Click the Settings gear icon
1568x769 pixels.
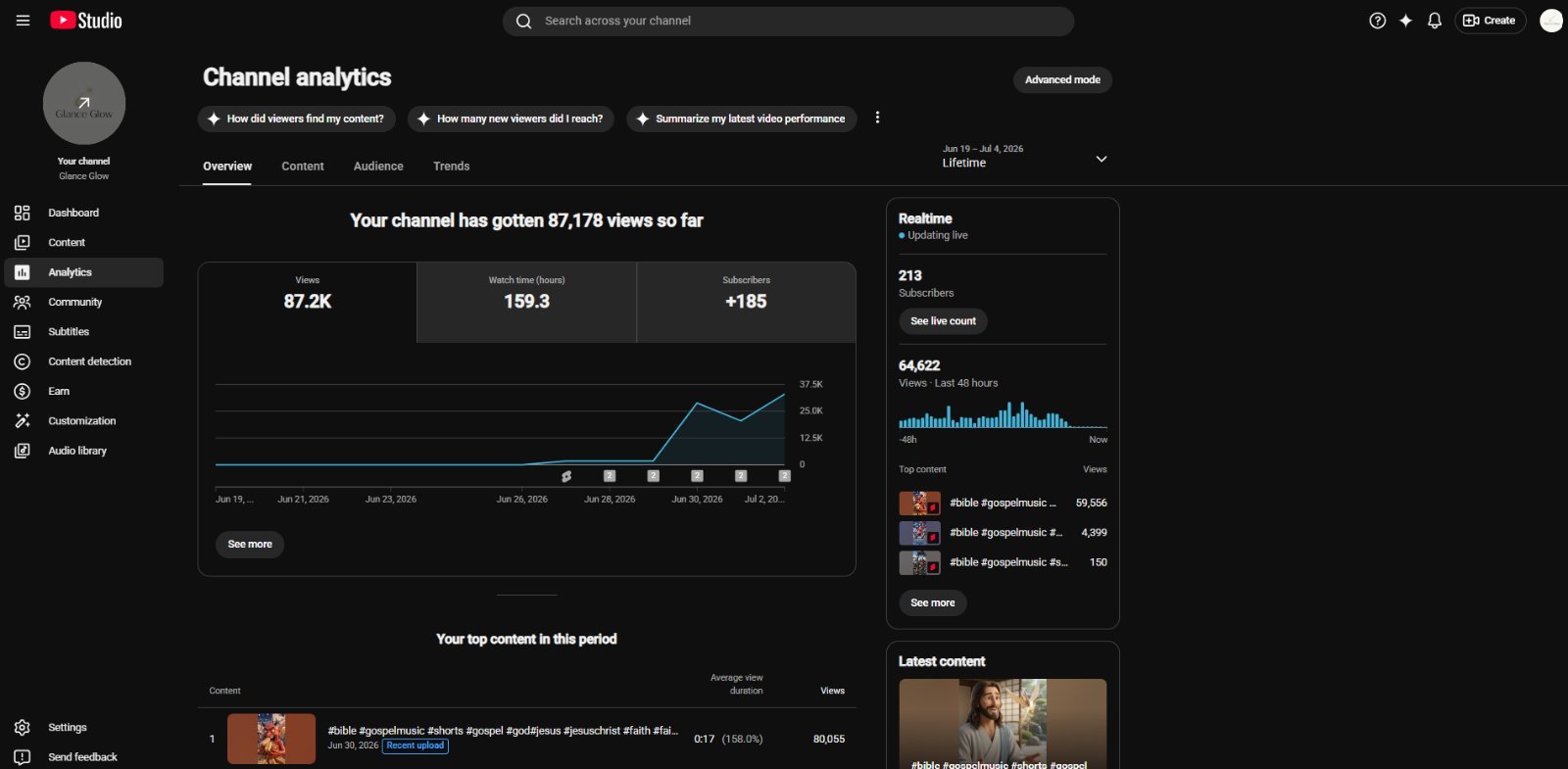tap(23, 728)
